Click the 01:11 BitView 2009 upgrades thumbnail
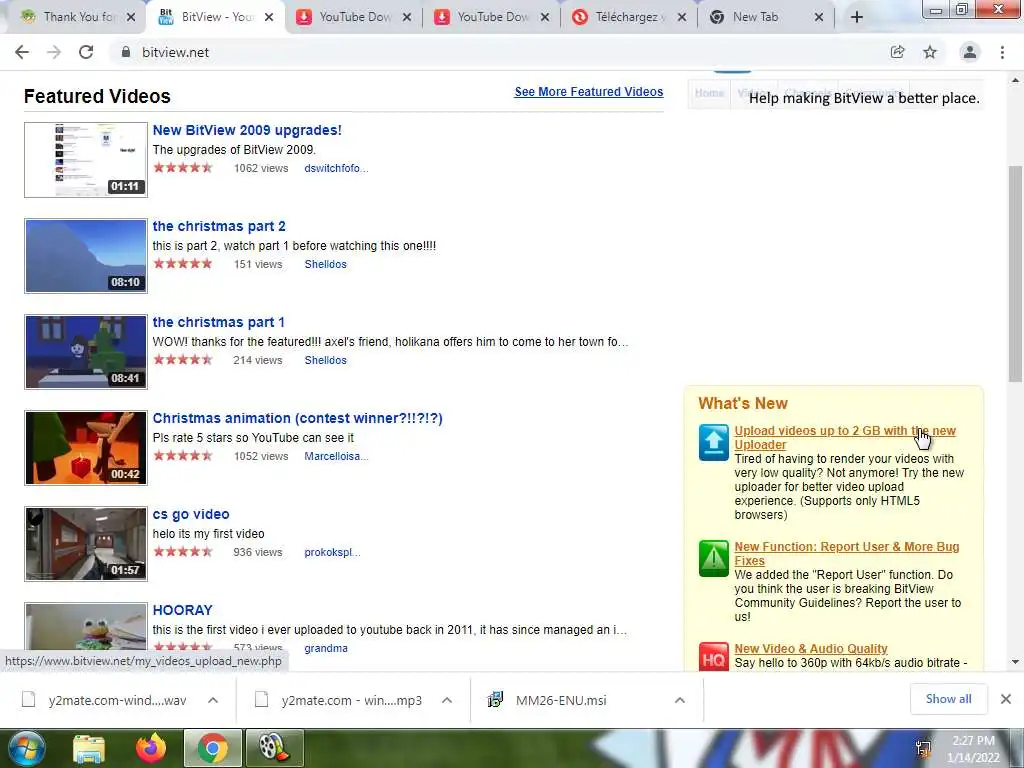Viewport: 1024px width, 768px height. point(86,160)
